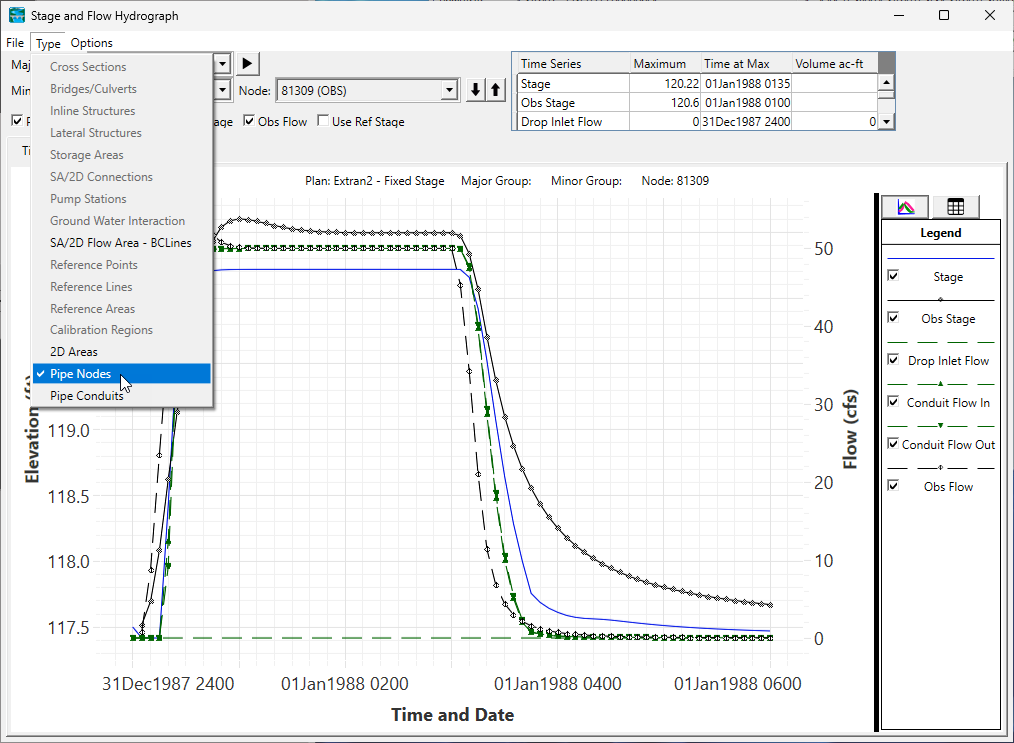Expand the Major group dropdown arrow
Screen dimensions: 1014x743
pos(223,64)
